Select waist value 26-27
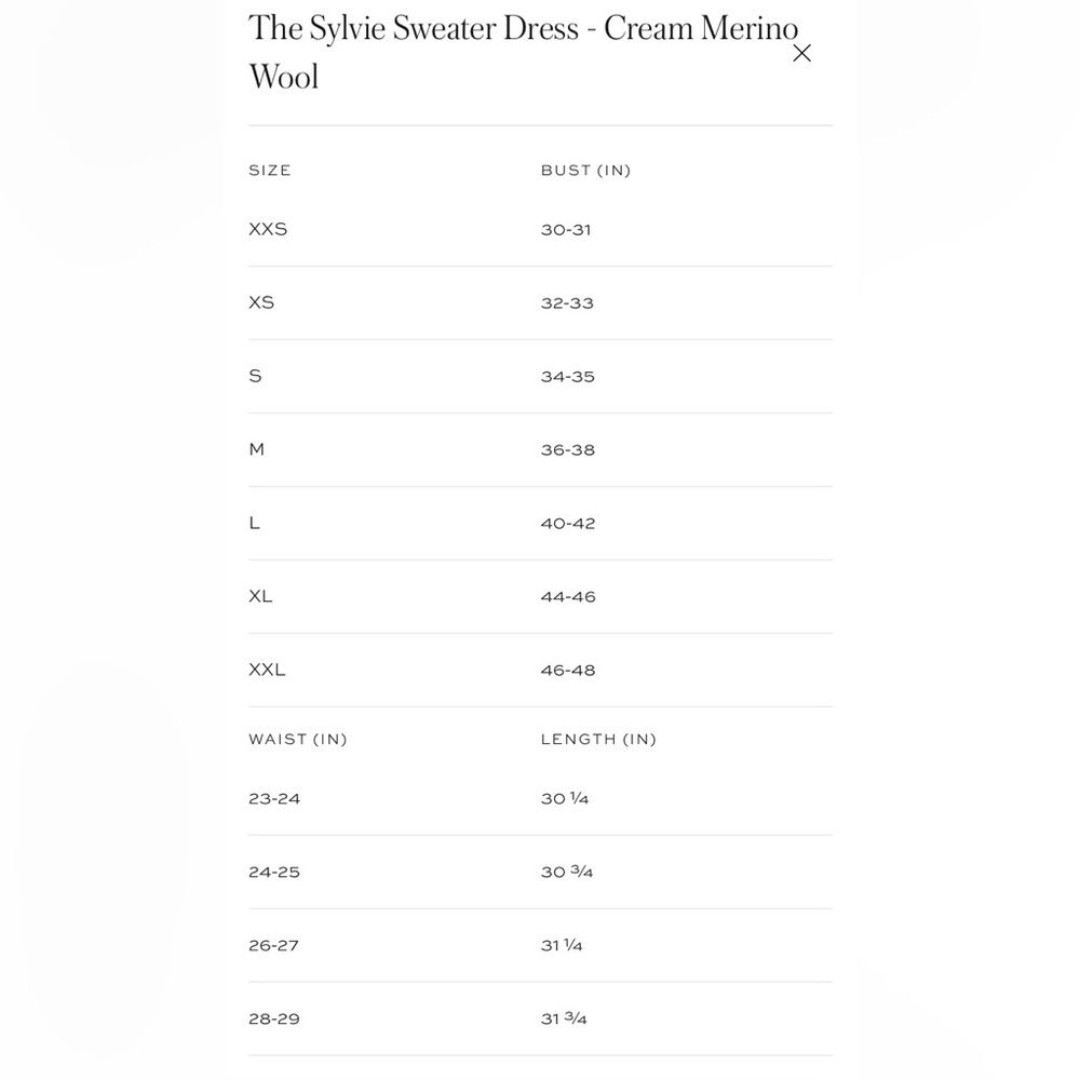Image resolution: width=1080 pixels, height=1080 pixels. pos(273,946)
